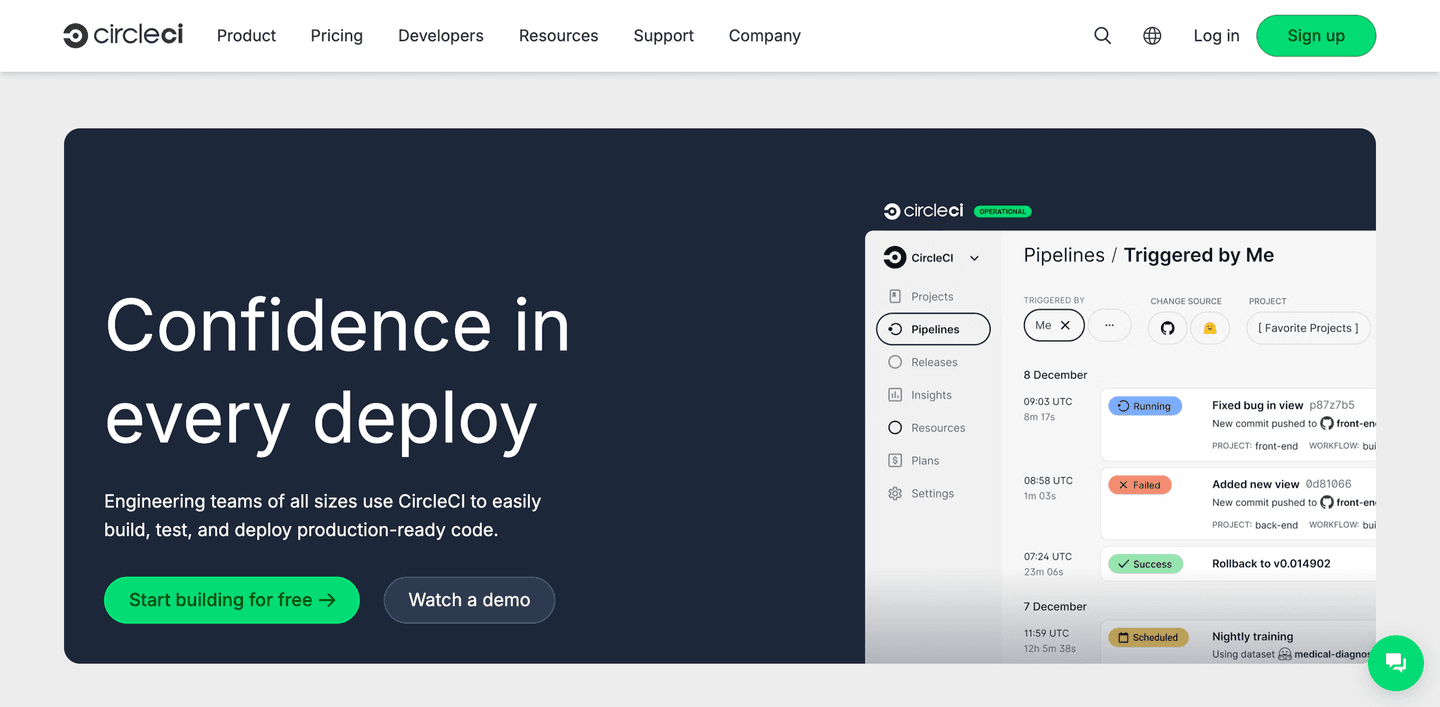Open the Pricing menu item
Image resolution: width=1440 pixels, height=707 pixels.
[337, 36]
